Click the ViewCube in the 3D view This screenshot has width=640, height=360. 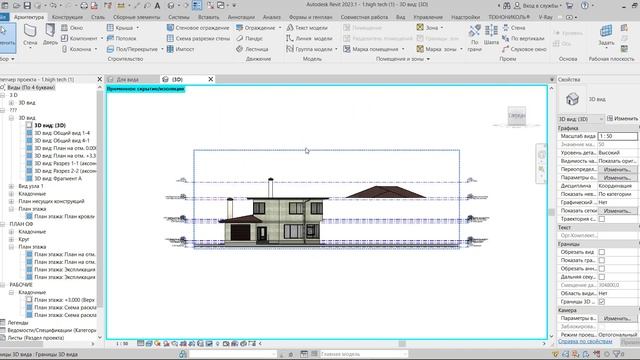point(516,116)
